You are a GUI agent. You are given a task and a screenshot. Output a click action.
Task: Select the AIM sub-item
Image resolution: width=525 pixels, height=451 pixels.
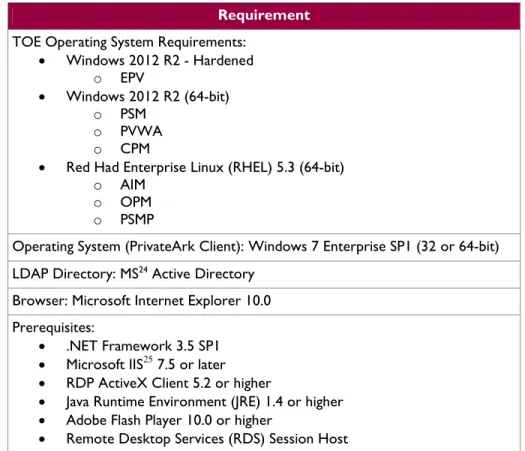pos(133,184)
